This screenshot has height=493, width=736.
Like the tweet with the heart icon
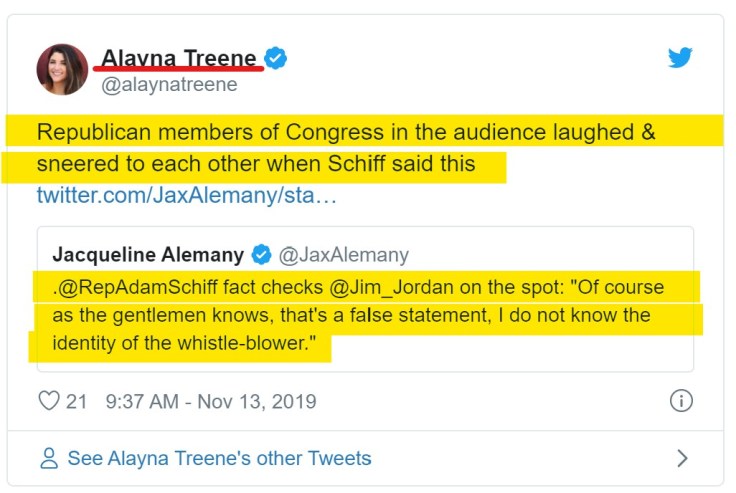48,401
